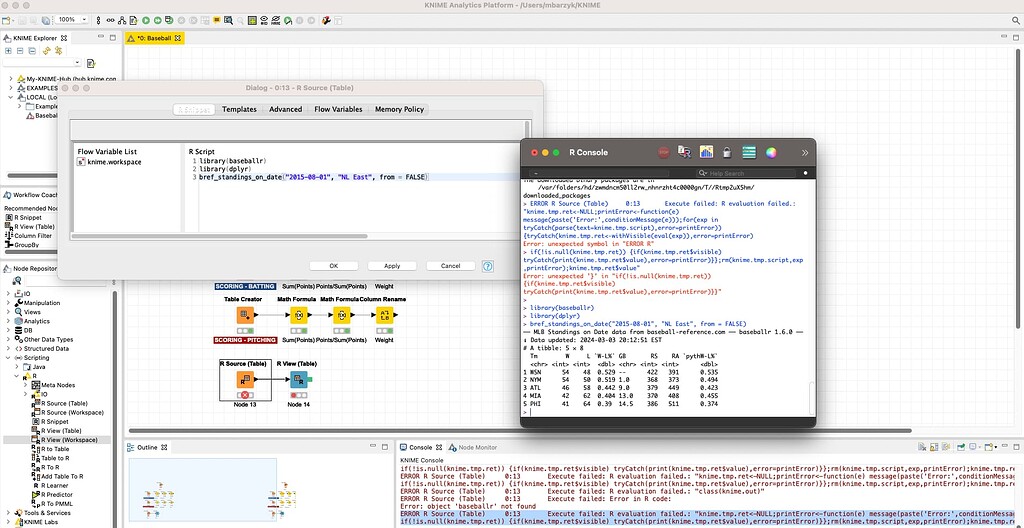Click the workflow canvas horizontal scrollbar
This screenshot has width=1024, height=528.
pos(520,431)
